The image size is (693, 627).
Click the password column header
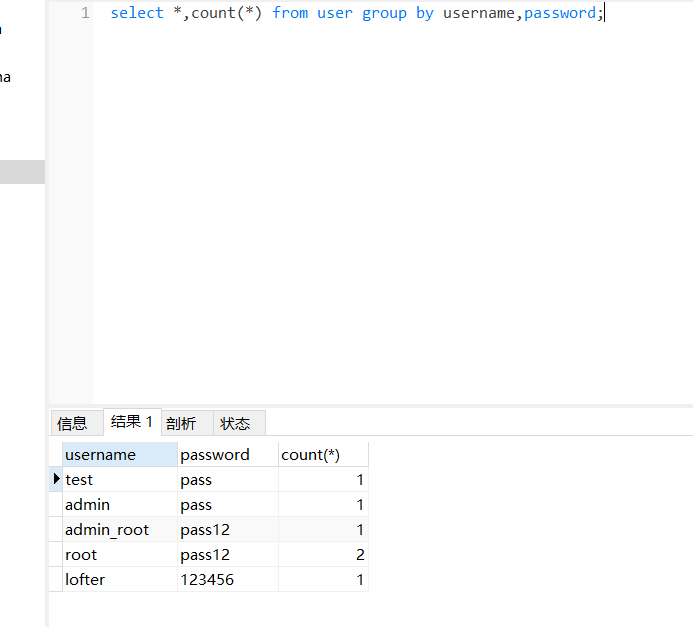click(x=228, y=455)
